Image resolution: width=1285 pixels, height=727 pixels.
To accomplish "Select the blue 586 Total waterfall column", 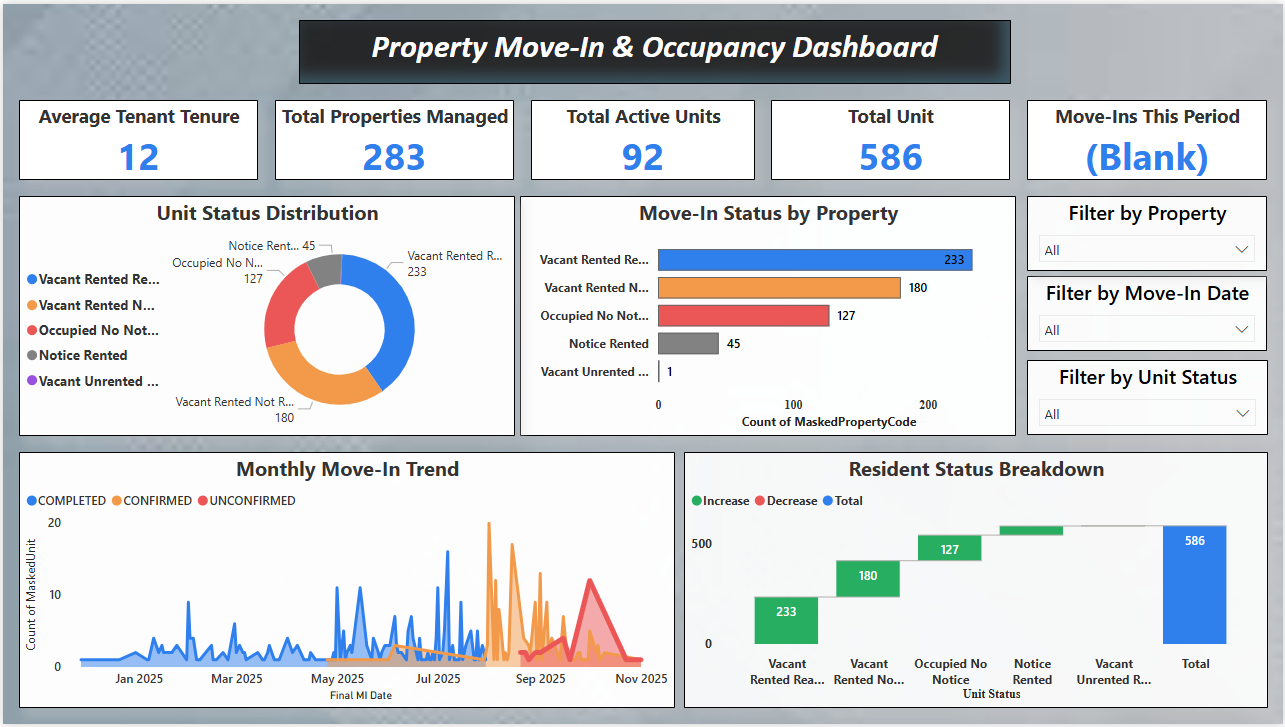I will (1194, 590).
